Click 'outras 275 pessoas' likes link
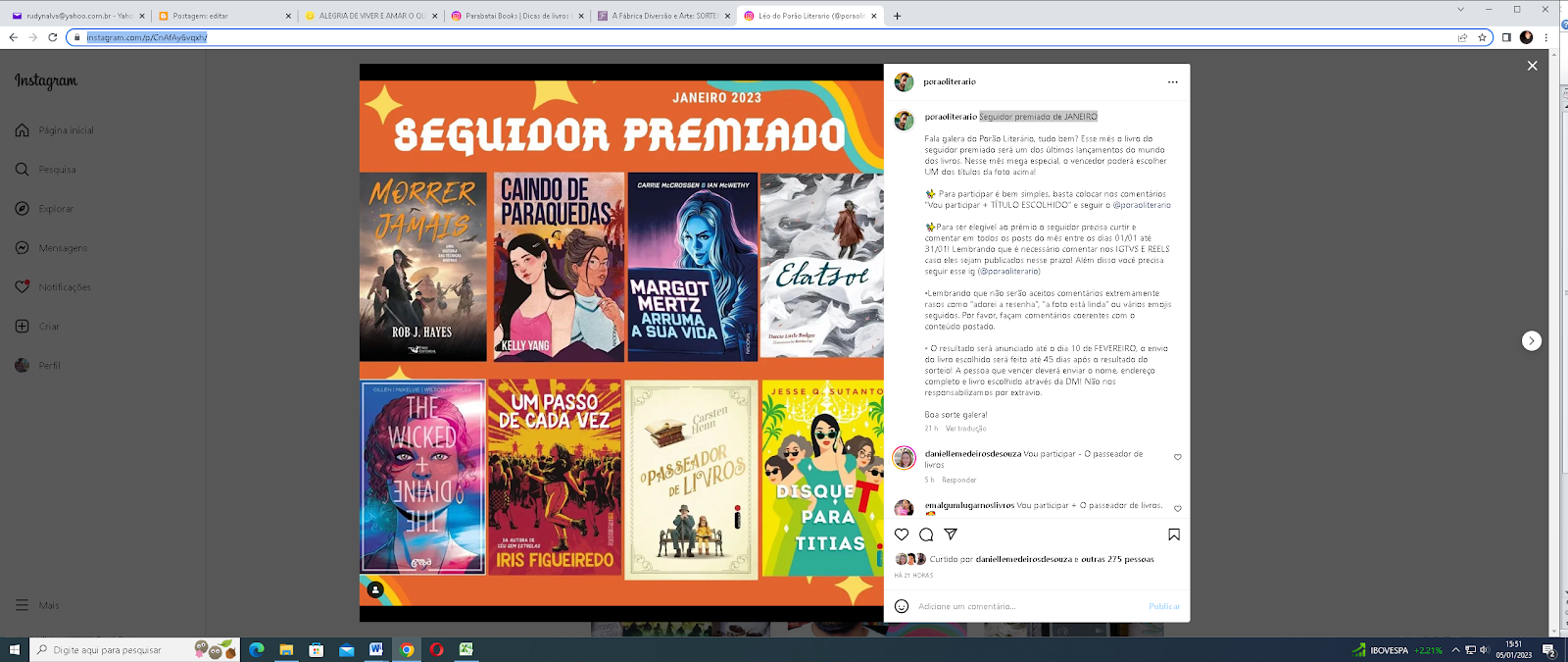Screen dimensions: 1568x662 pos(1117,559)
